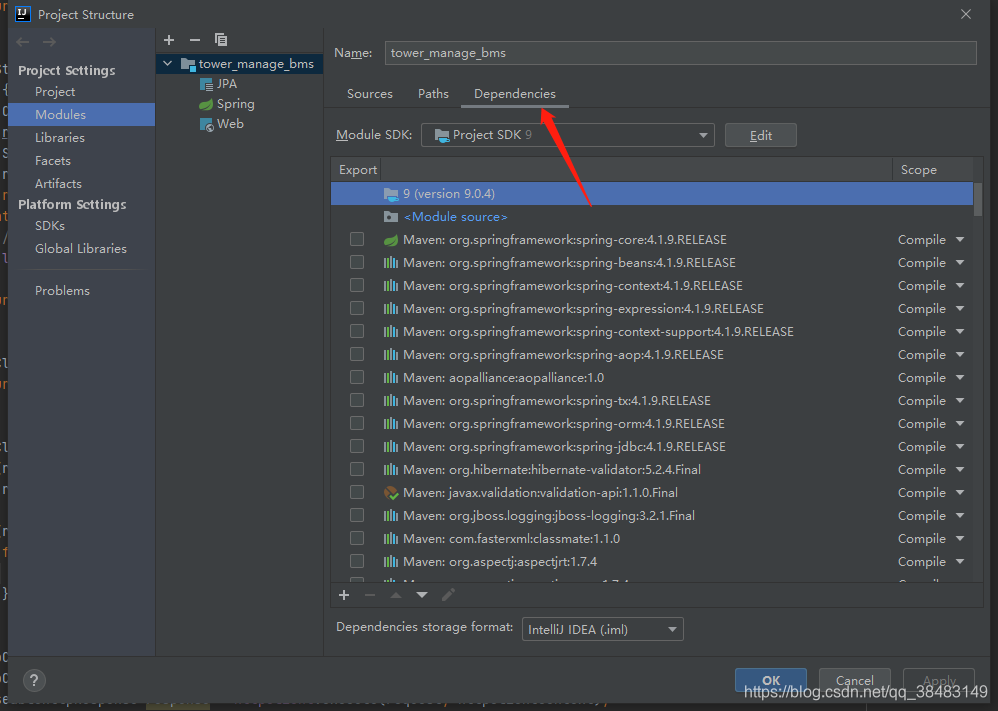The width and height of the screenshot is (998, 711).
Task: Switch to the Paths tab
Action: pyautogui.click(x=433, y=94)
